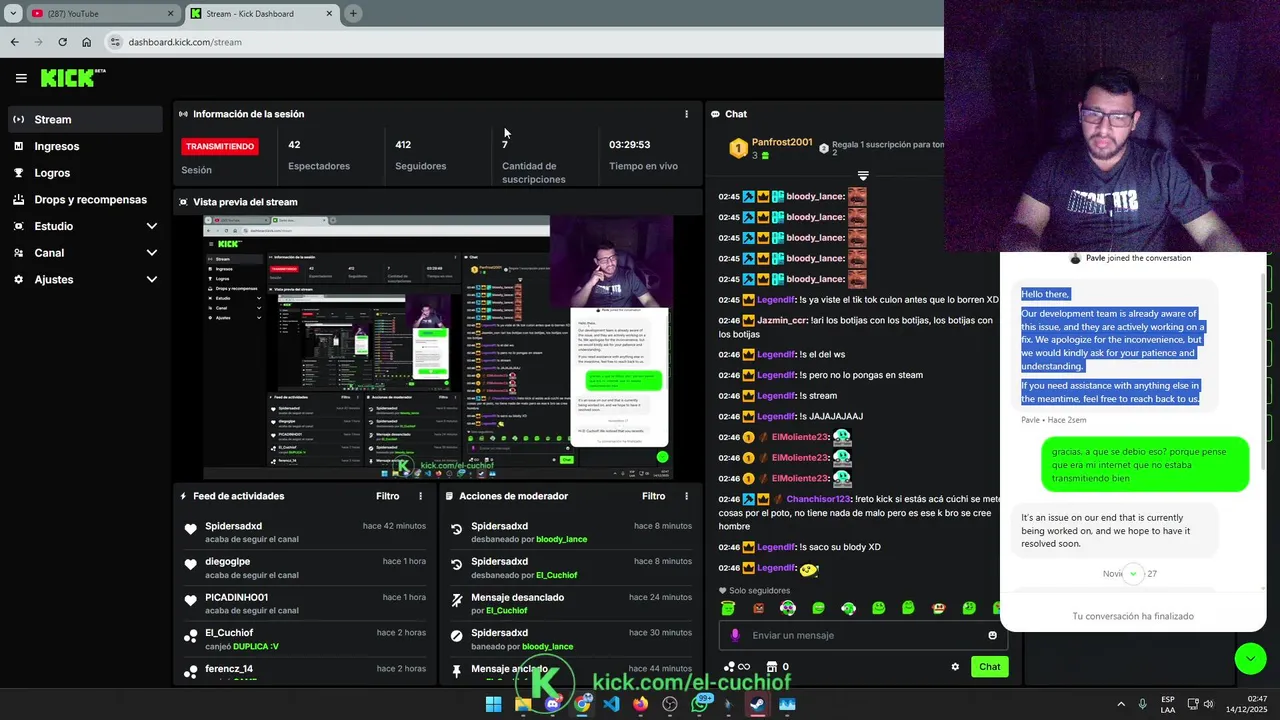Go back with the browser back arrow
1280x720 pixels.
point(14,42)
